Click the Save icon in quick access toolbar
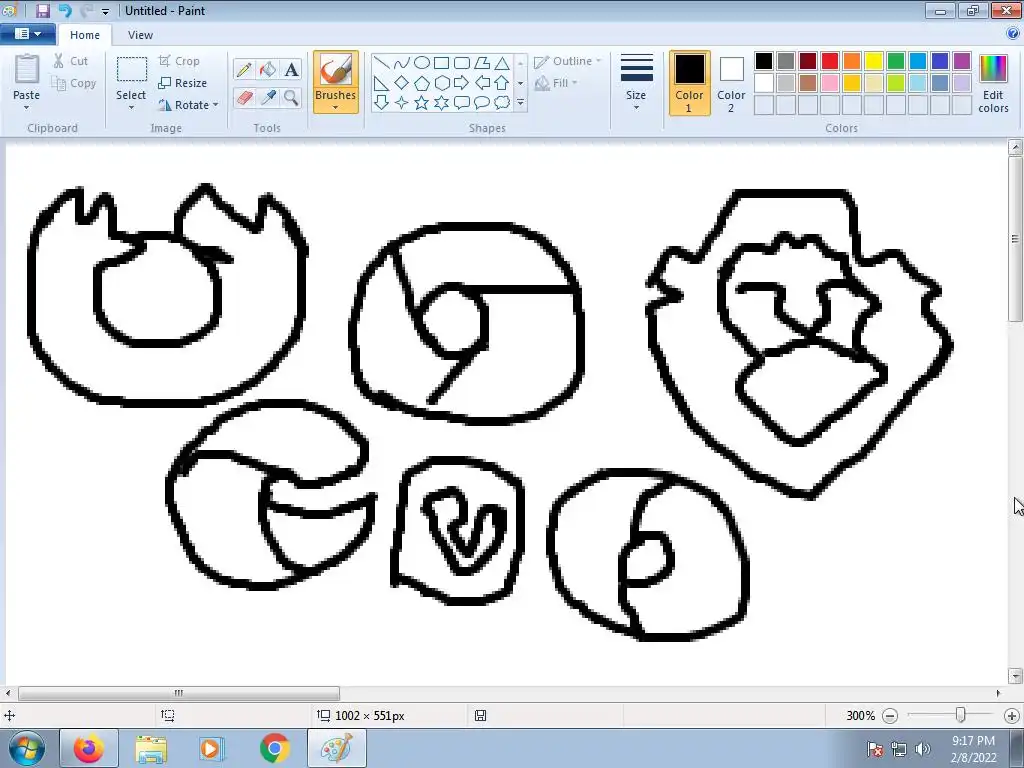The image size is (1024, 768). tap(42, 10)
